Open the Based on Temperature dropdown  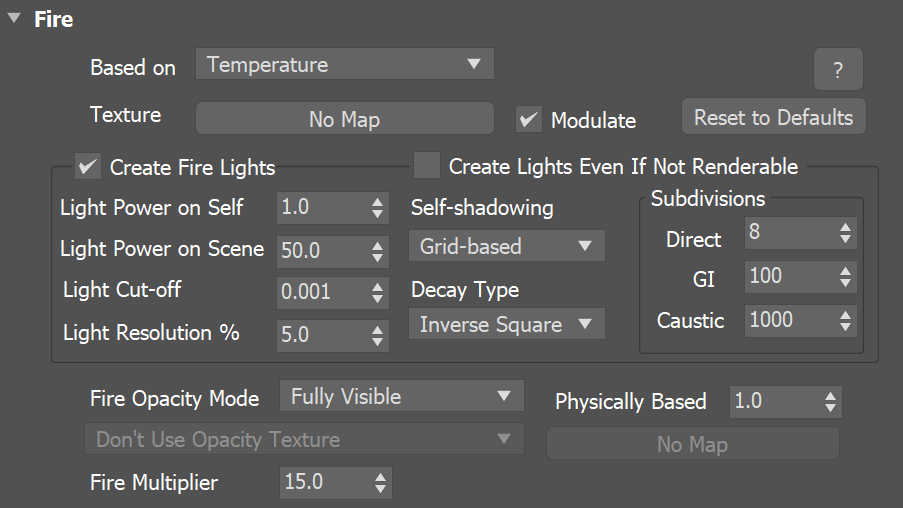click(x=344, y=64)
